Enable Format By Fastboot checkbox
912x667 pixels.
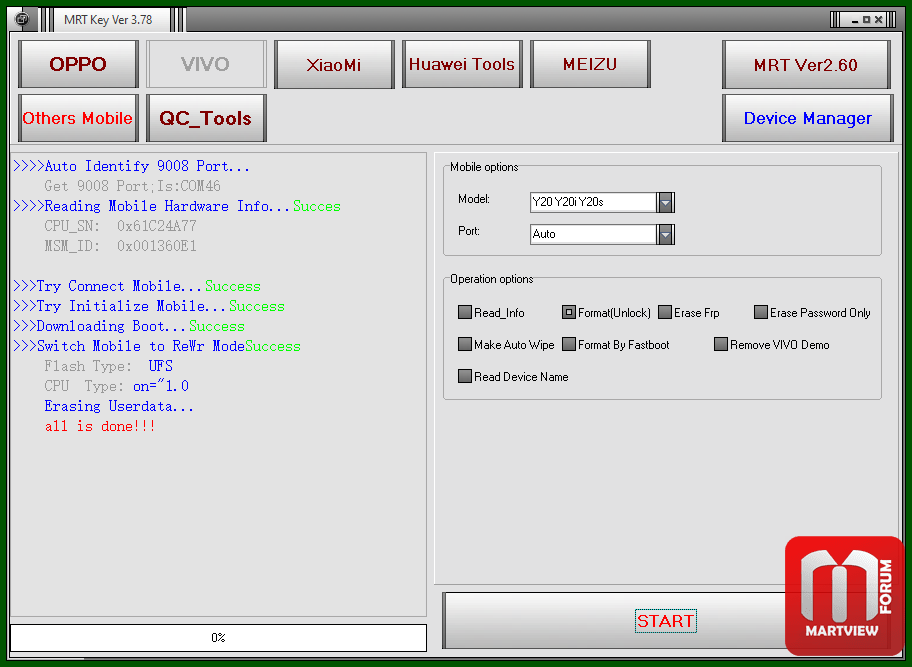pos(568,344)
